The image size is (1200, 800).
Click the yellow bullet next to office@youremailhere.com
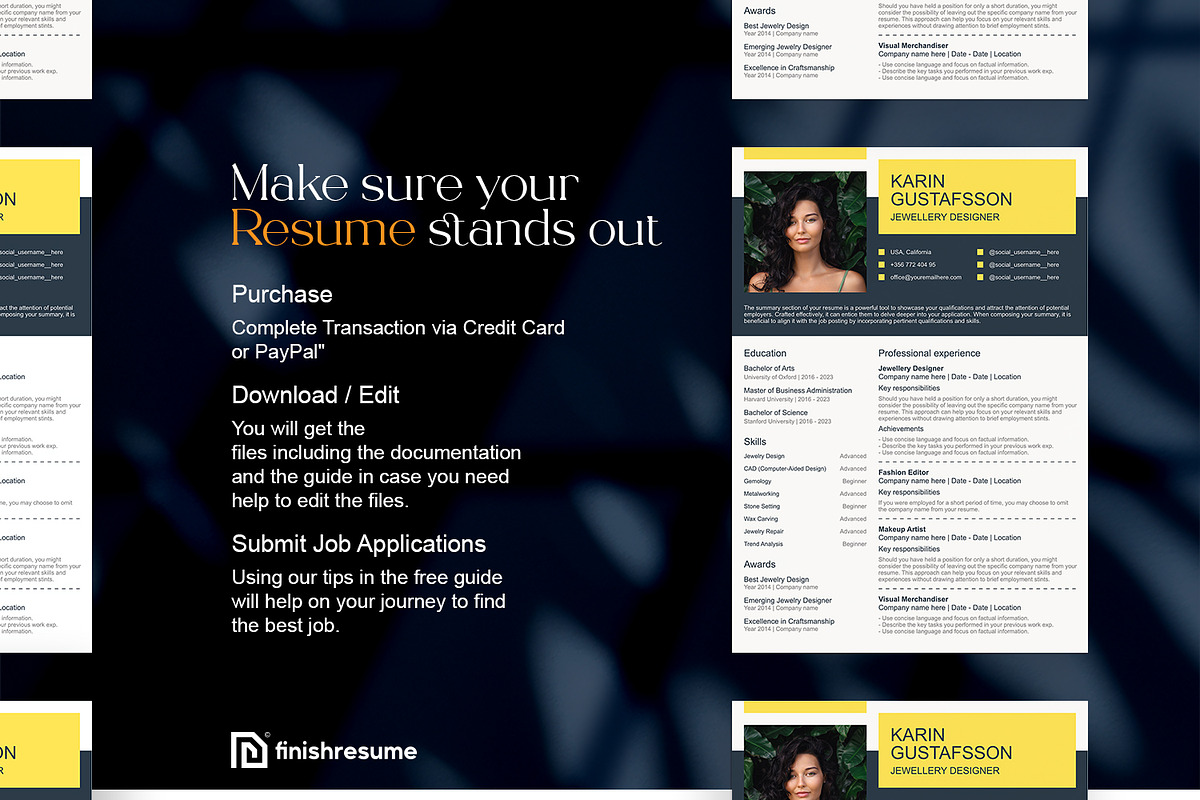[882, 277]
